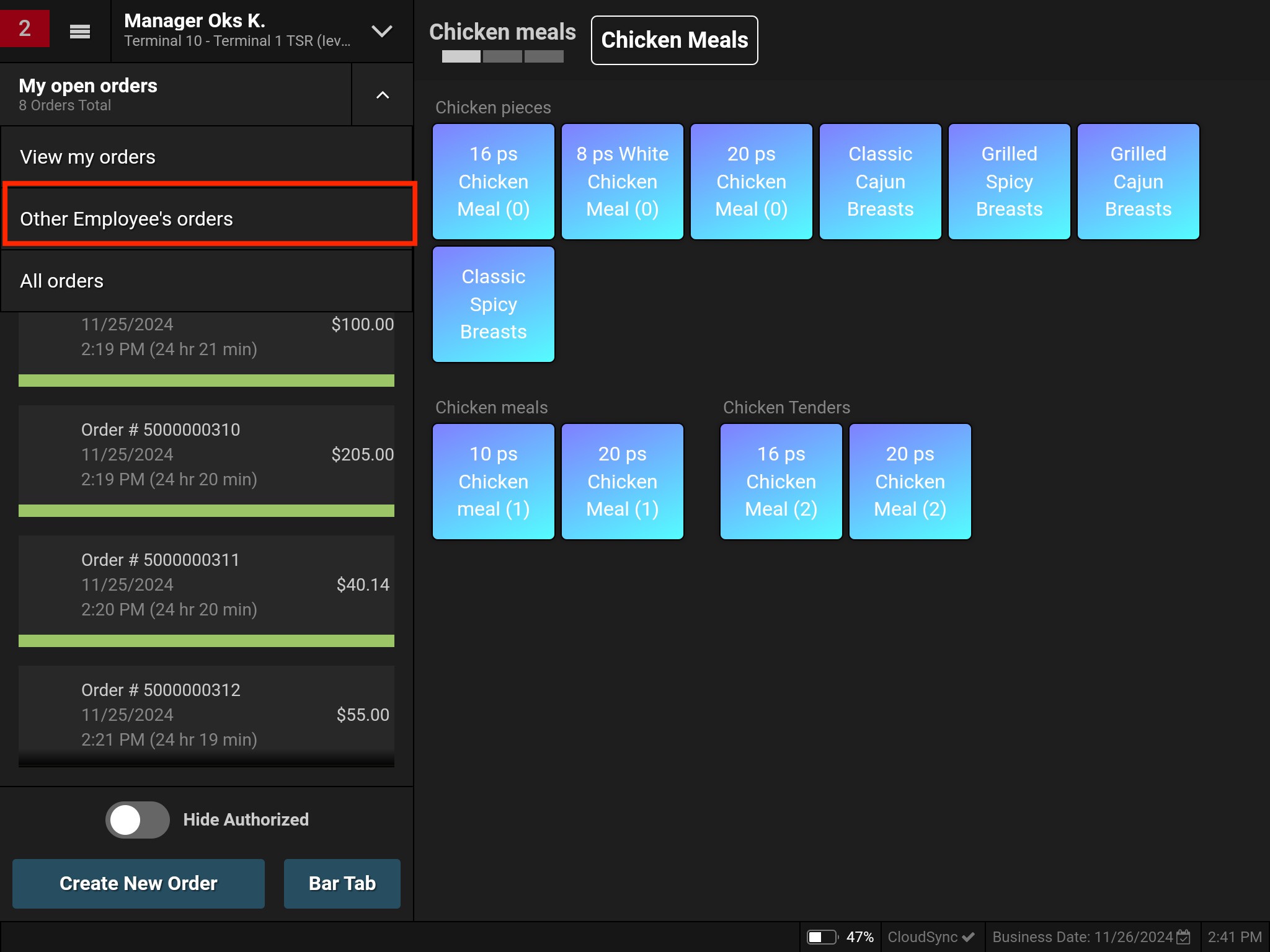The height and width of the screenshot is (952, 1270).
Task: Click the Create New Order button
Action: coord(138,883)
